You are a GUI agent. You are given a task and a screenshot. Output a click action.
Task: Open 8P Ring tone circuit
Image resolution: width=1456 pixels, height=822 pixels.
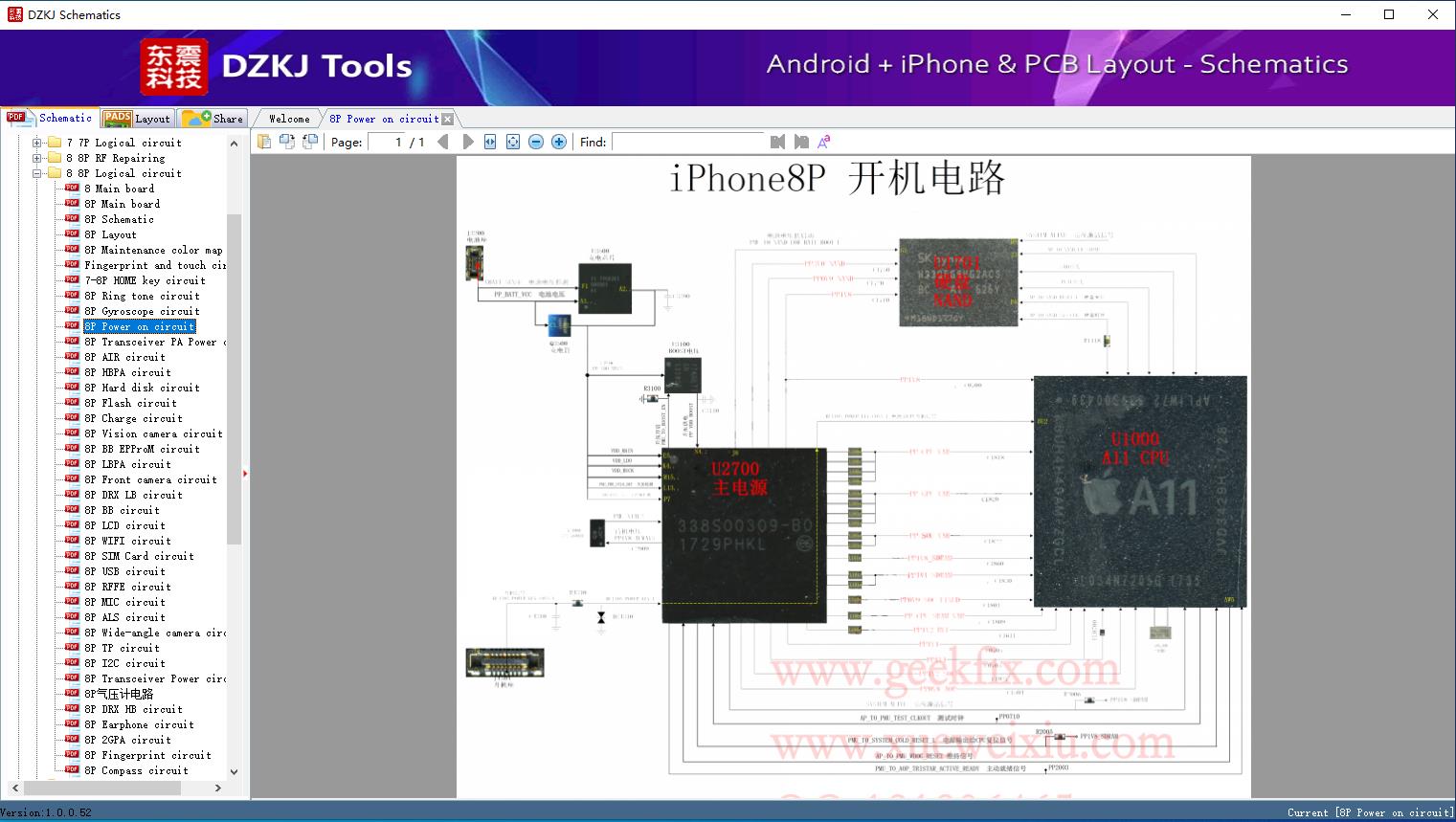pos(142,296)
